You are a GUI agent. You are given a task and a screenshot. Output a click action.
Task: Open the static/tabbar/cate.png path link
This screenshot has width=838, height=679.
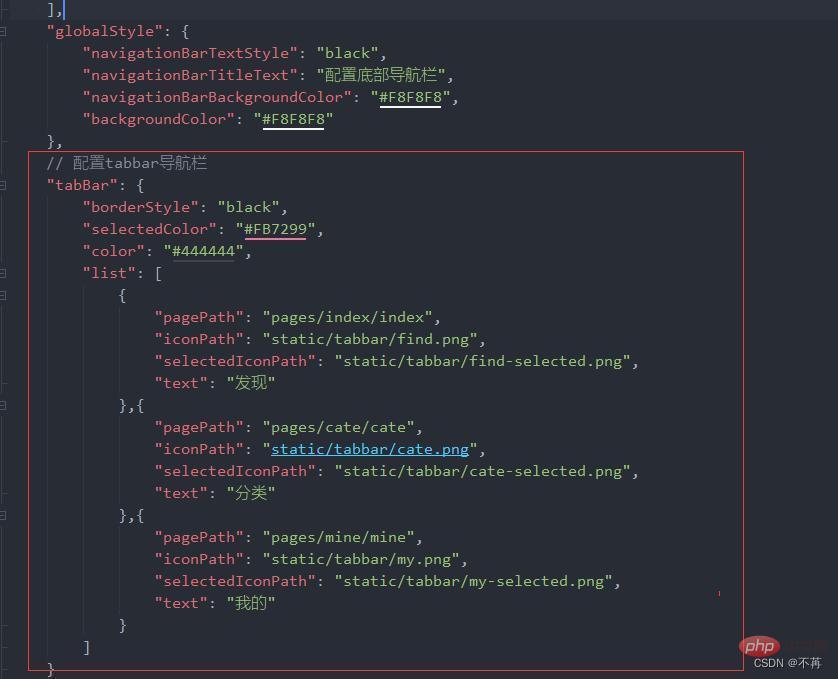[x=371, y=449]
